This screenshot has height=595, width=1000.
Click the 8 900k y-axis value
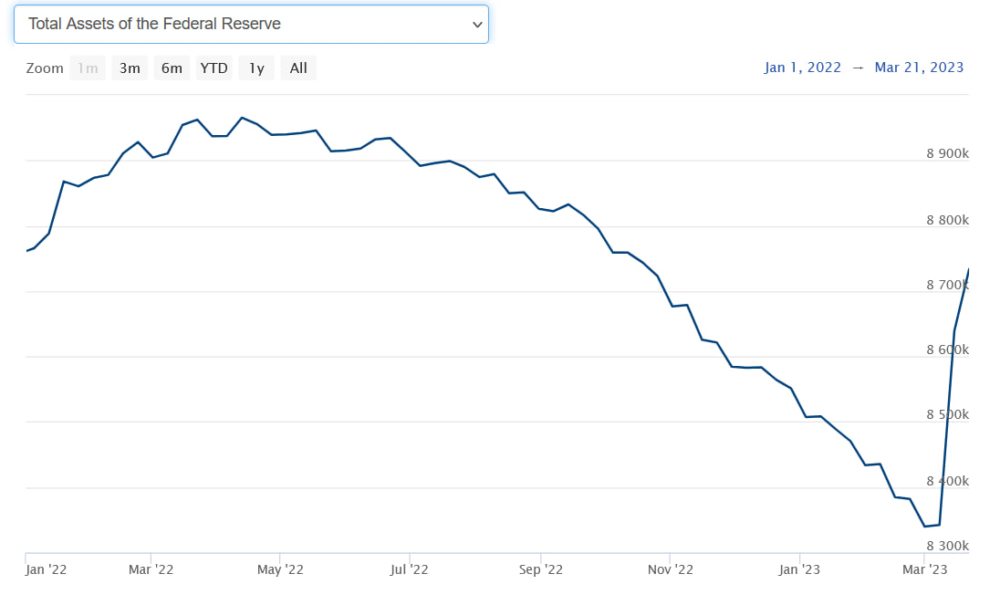pyautogui.click(x=948, y=154)
